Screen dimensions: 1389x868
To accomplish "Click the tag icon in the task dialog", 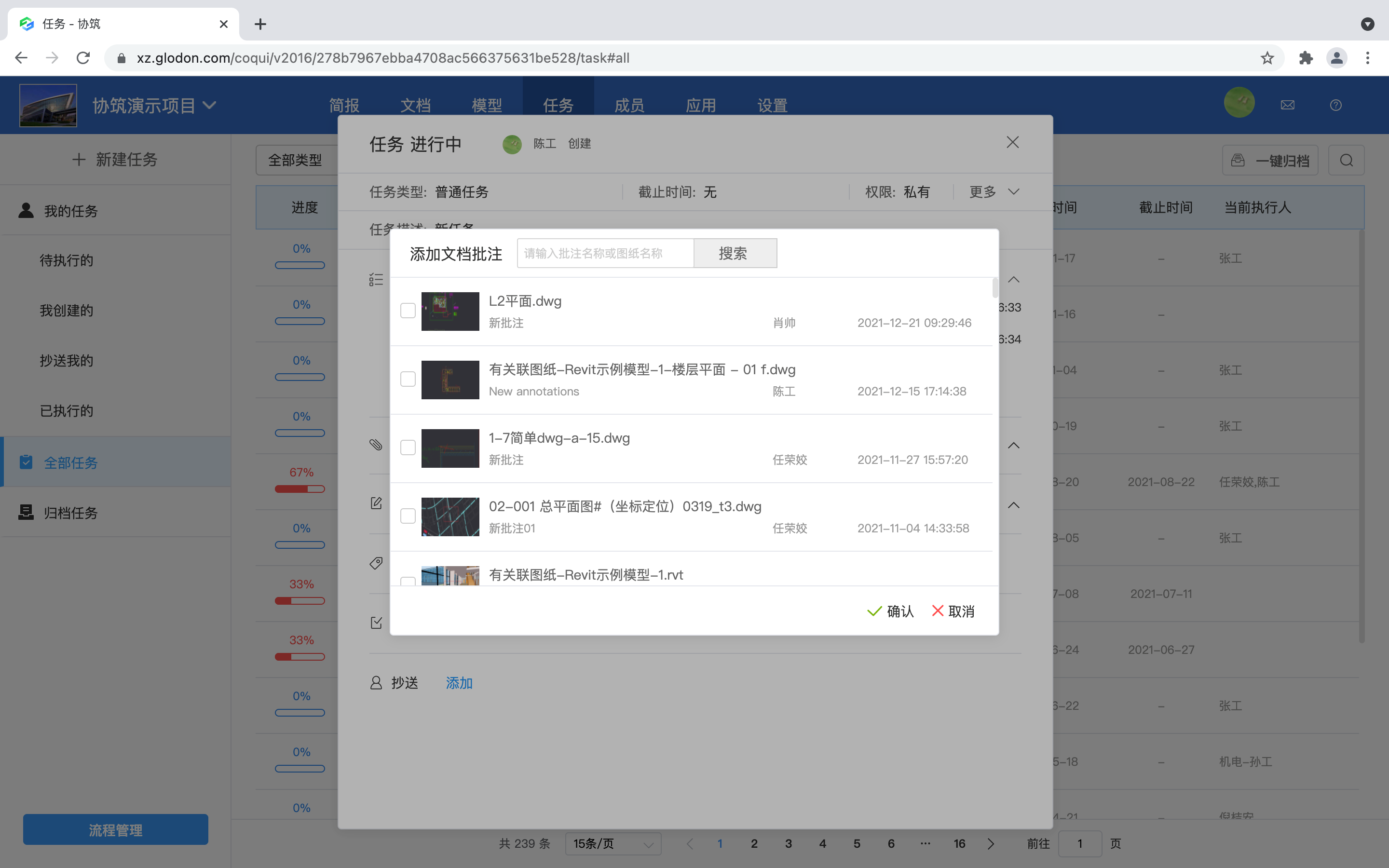I will [x=376, y=563].
